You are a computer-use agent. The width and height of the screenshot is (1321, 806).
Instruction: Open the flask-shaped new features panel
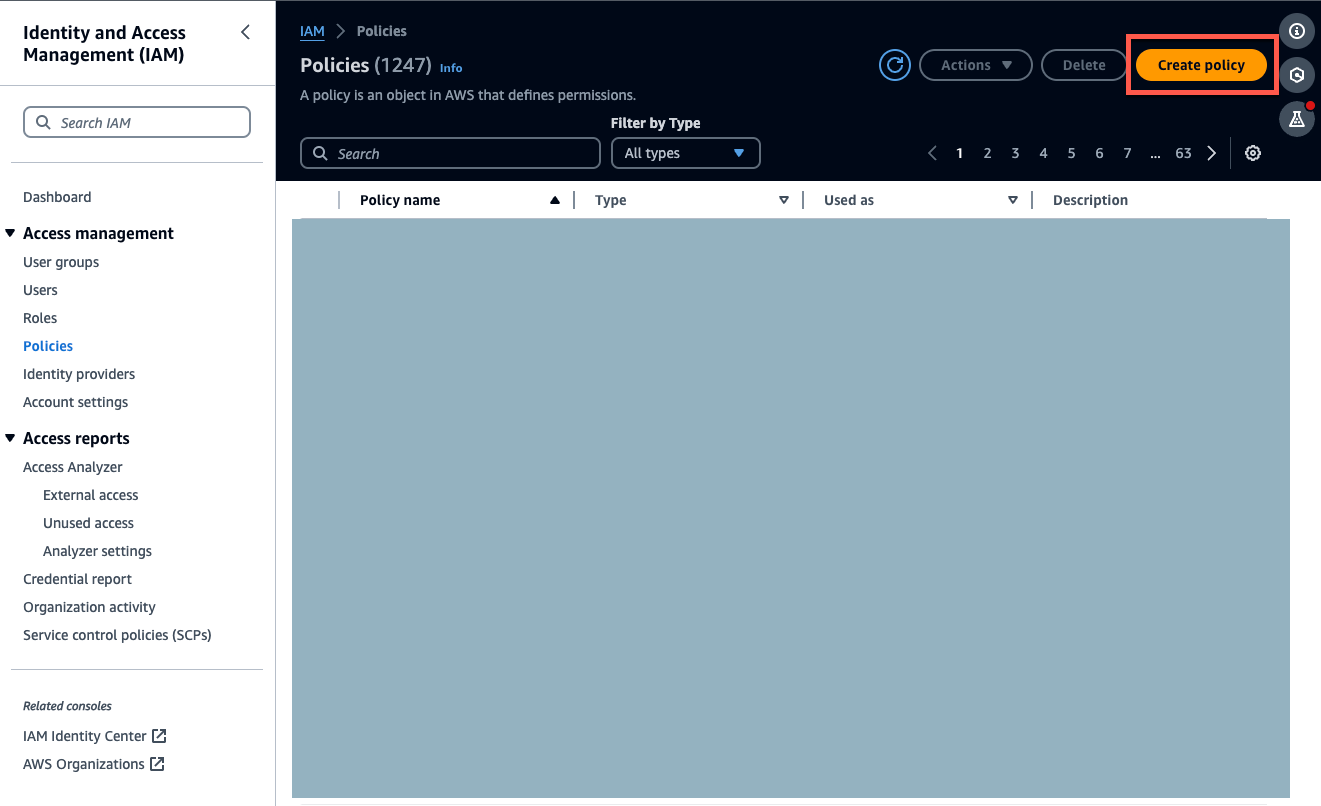(1297, 119)
